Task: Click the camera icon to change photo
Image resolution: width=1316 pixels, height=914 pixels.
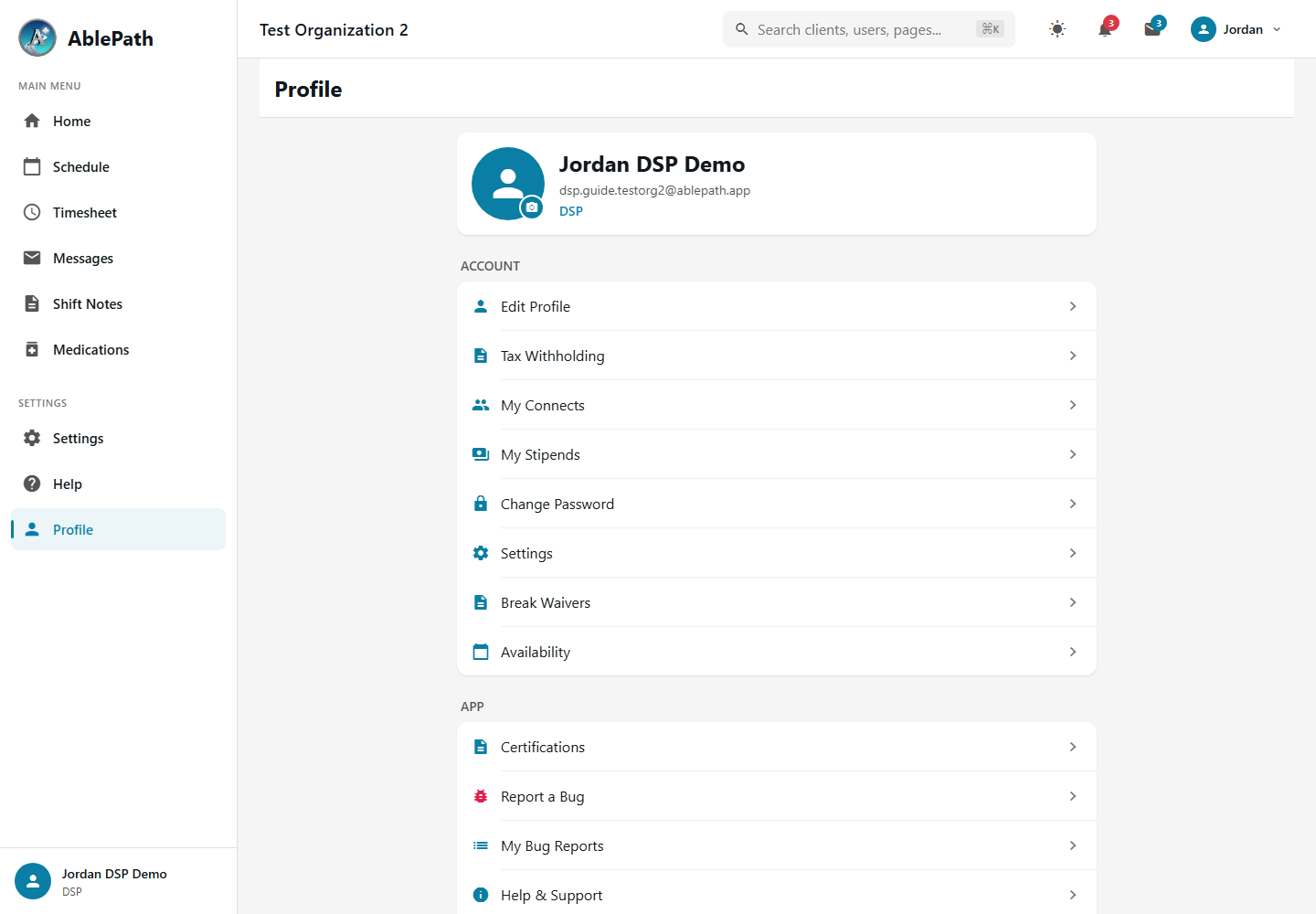Action: pos(532,207)
